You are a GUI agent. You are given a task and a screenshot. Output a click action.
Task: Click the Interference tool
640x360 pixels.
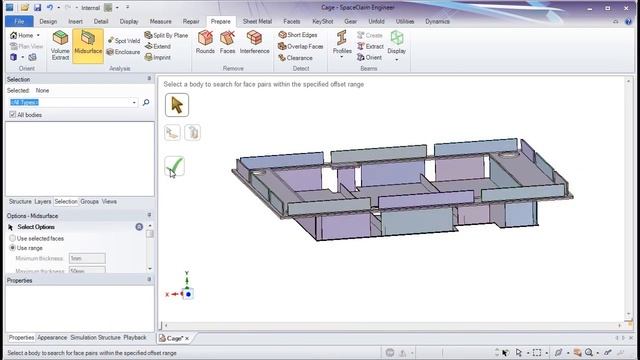[x=254, y=42]
